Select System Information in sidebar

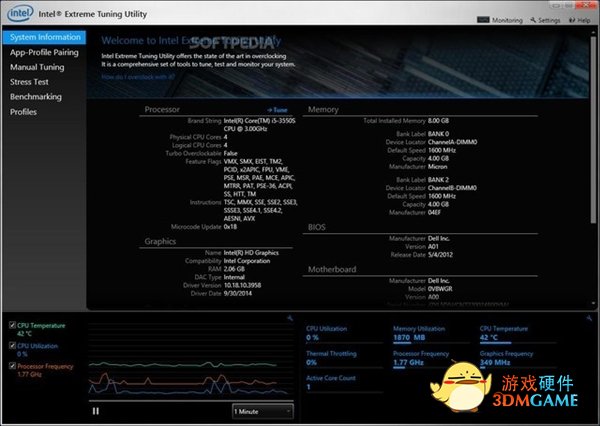click(x=44, y=37)
